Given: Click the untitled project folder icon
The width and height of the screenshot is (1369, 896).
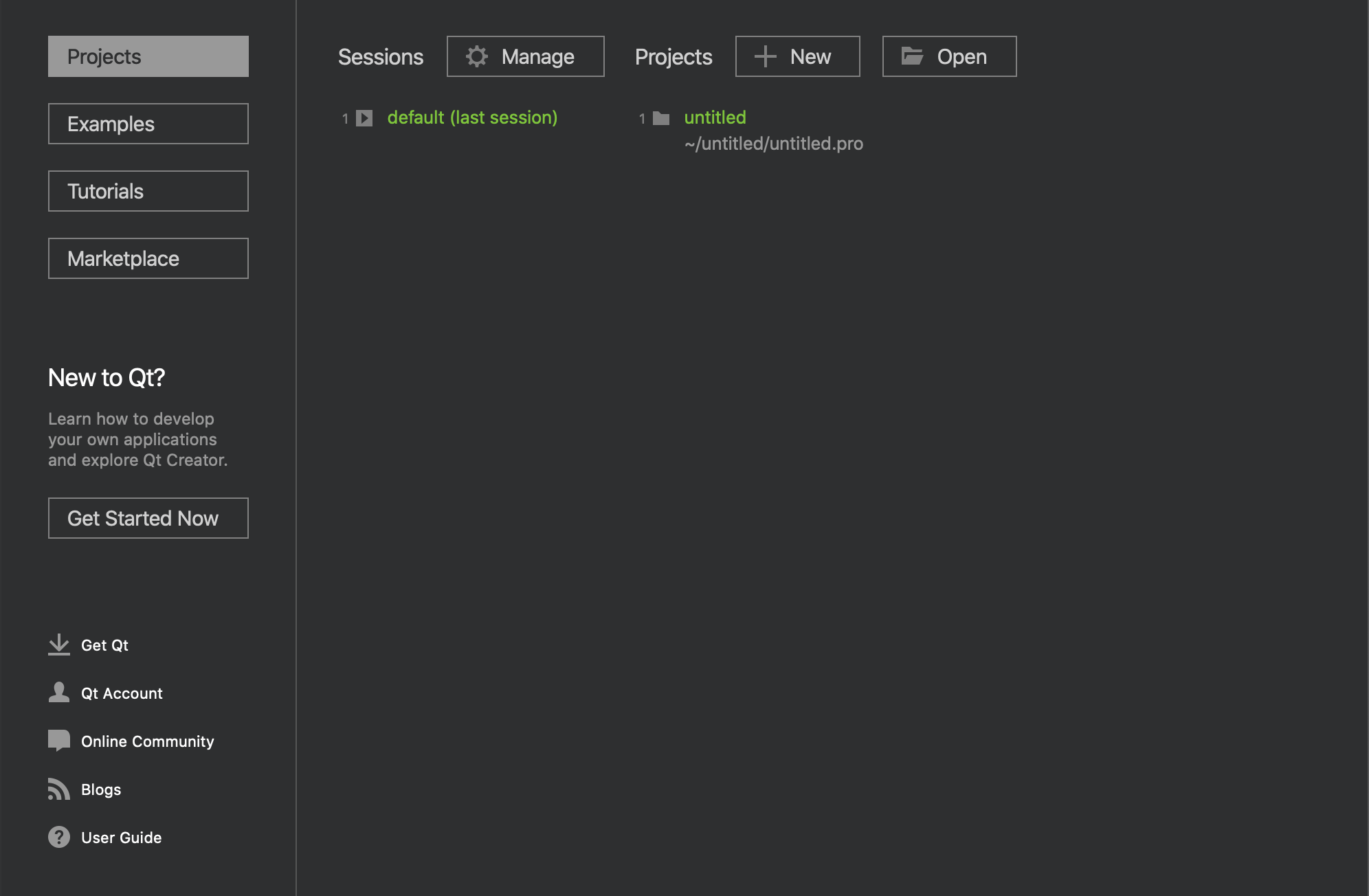Looking at the screenshot, I should point(661,118).
